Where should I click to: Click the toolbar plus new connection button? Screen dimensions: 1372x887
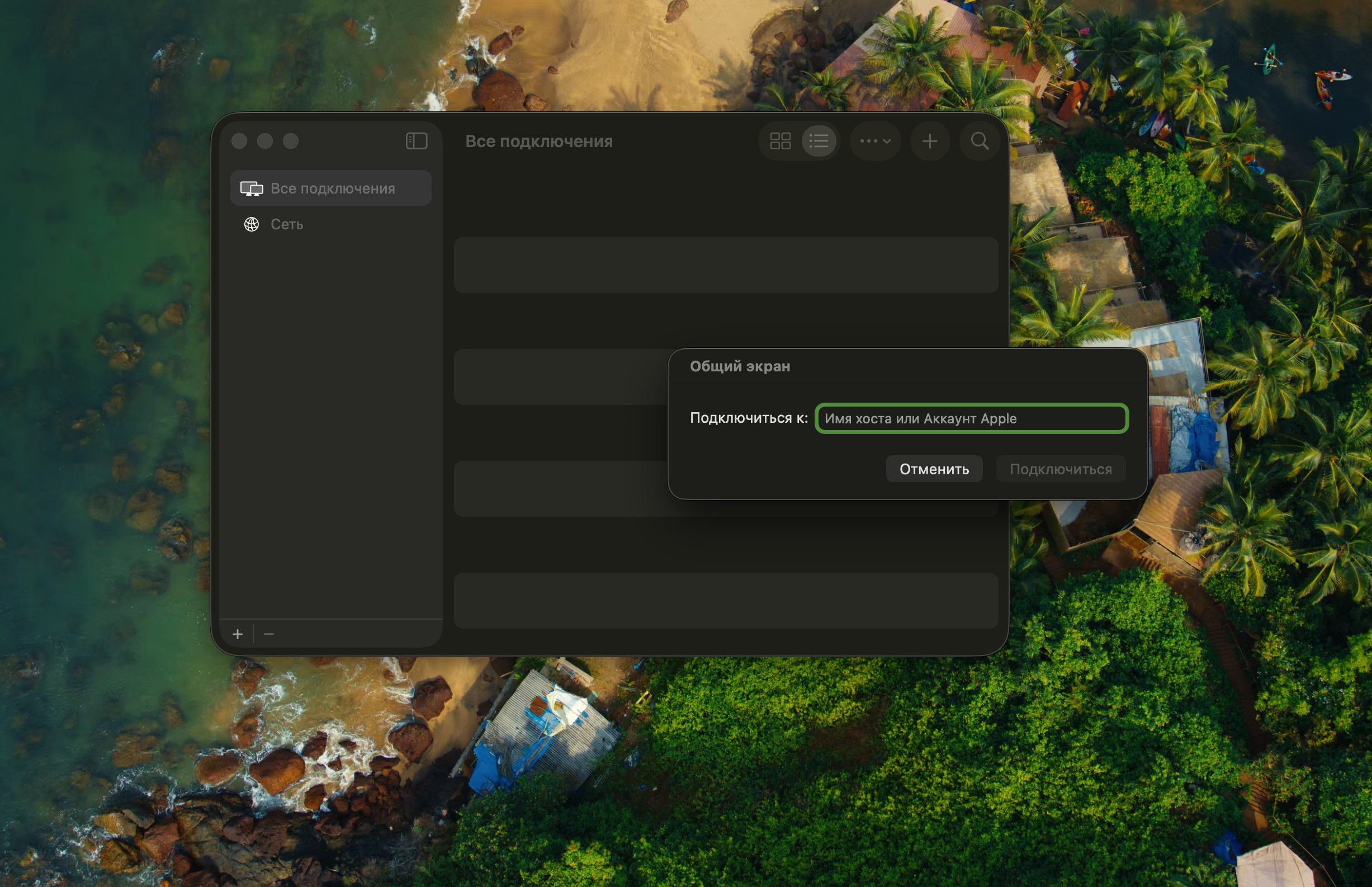point(929,141)
